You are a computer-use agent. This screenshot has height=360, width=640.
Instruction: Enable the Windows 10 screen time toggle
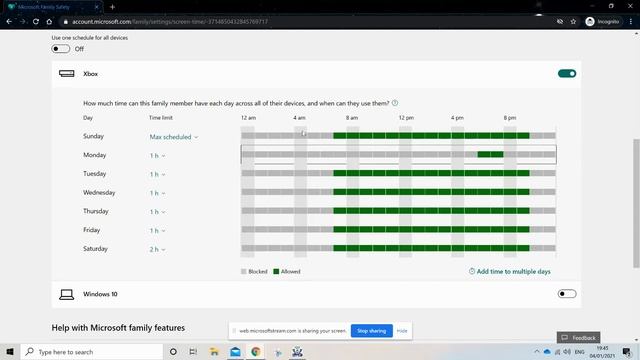[567, 294]
